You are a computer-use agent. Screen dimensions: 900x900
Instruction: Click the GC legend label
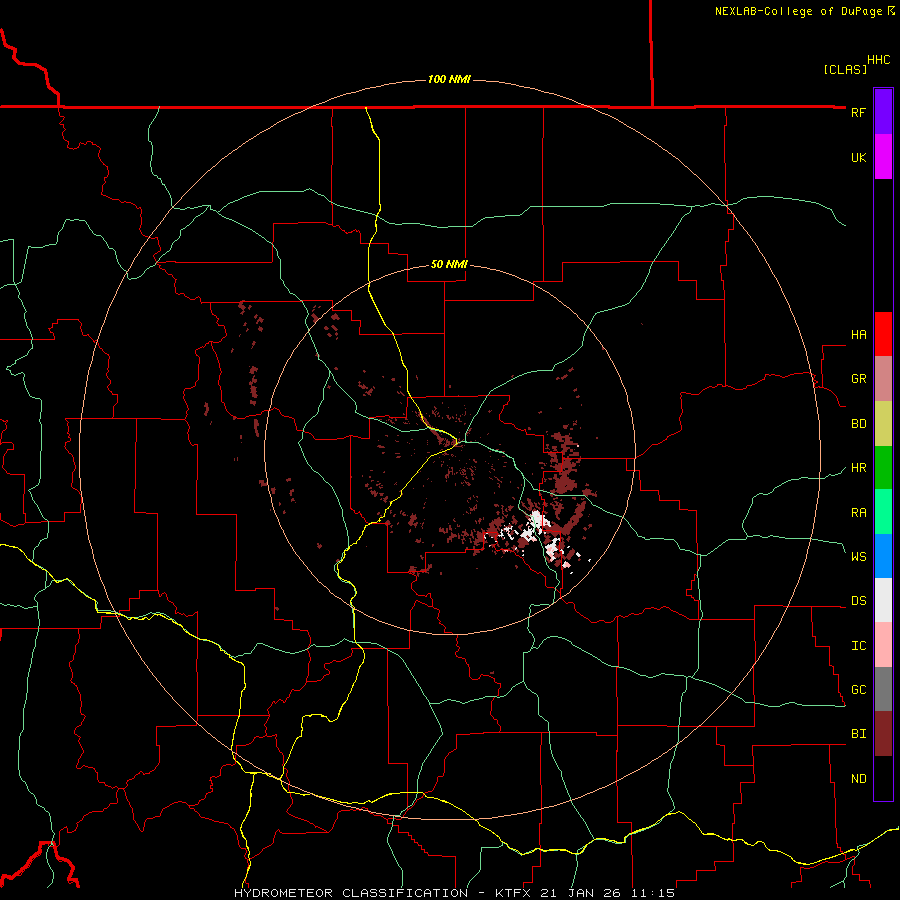pos(858,690)
